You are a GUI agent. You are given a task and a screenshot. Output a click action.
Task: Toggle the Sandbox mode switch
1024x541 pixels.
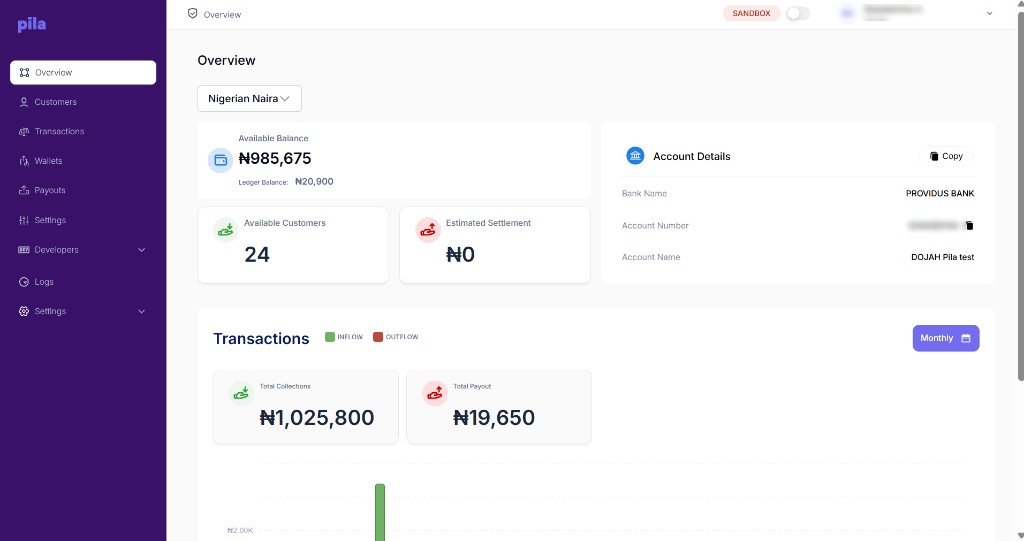(798, 13)
